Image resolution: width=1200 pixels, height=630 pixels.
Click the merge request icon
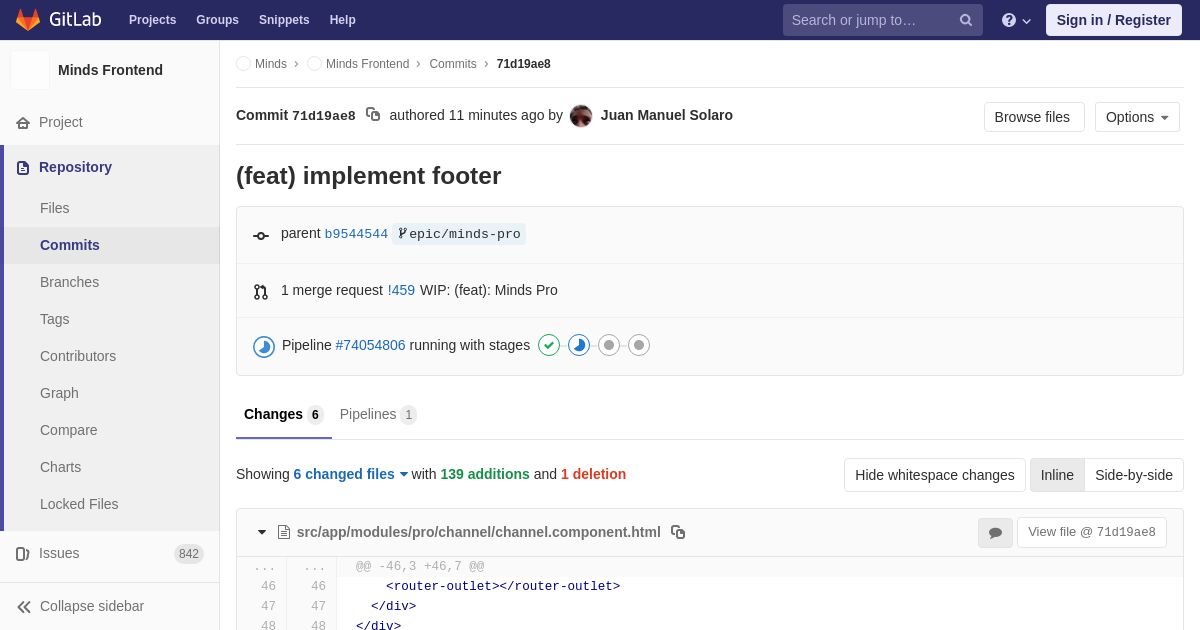click(261, 292)
